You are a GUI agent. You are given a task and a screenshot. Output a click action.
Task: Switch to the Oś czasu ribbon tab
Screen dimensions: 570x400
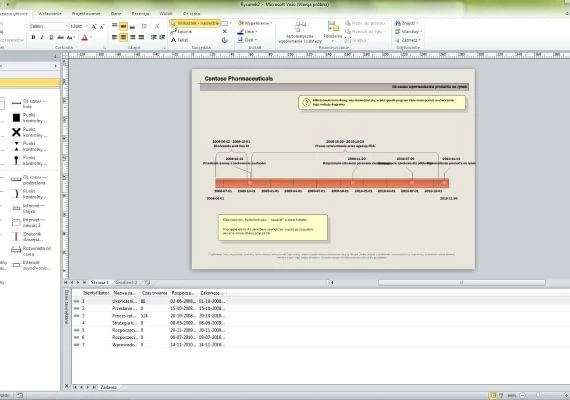click(192, 13)
